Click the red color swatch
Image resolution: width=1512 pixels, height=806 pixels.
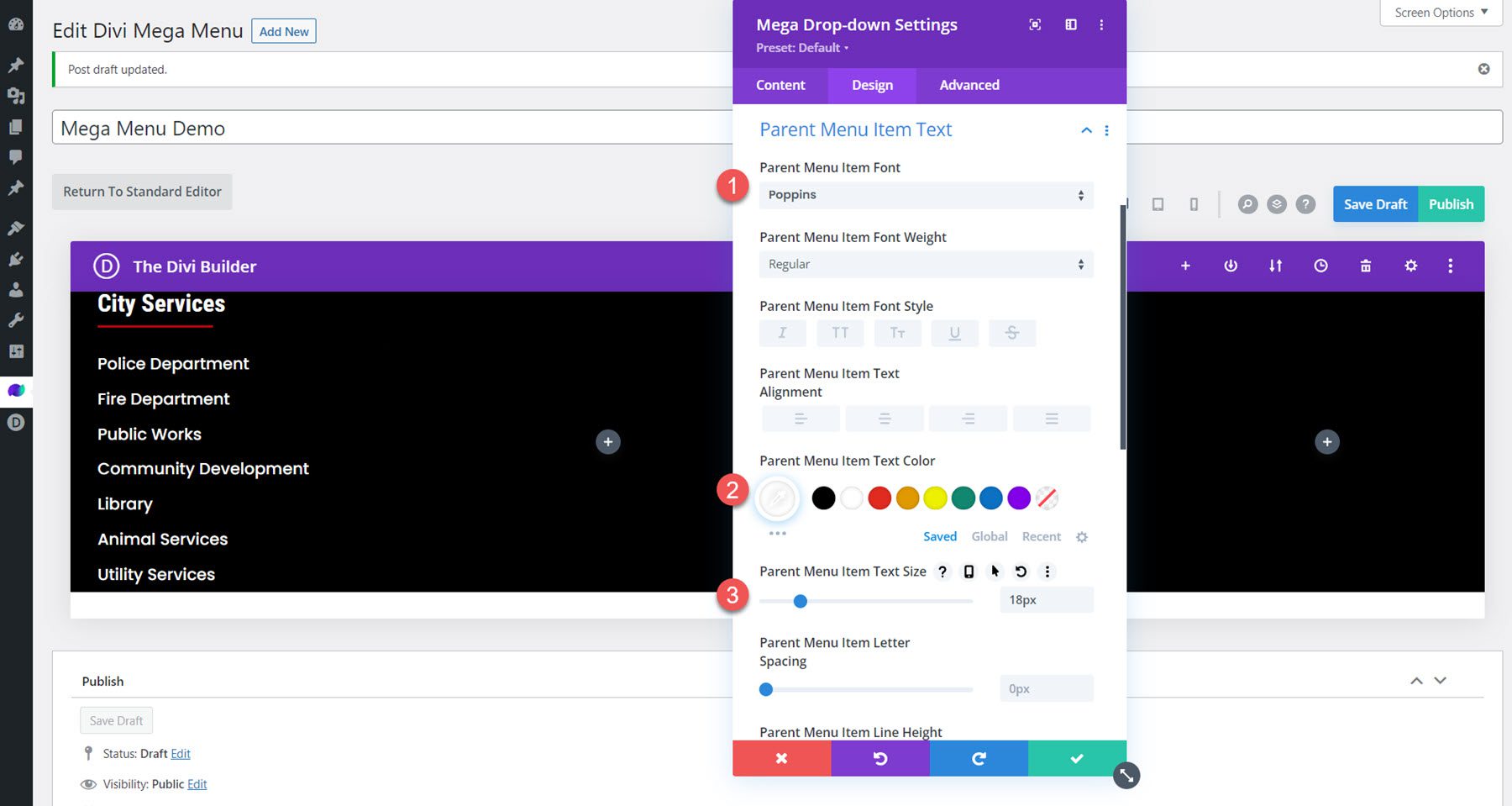pyautogui.click(x=879, y=498)
